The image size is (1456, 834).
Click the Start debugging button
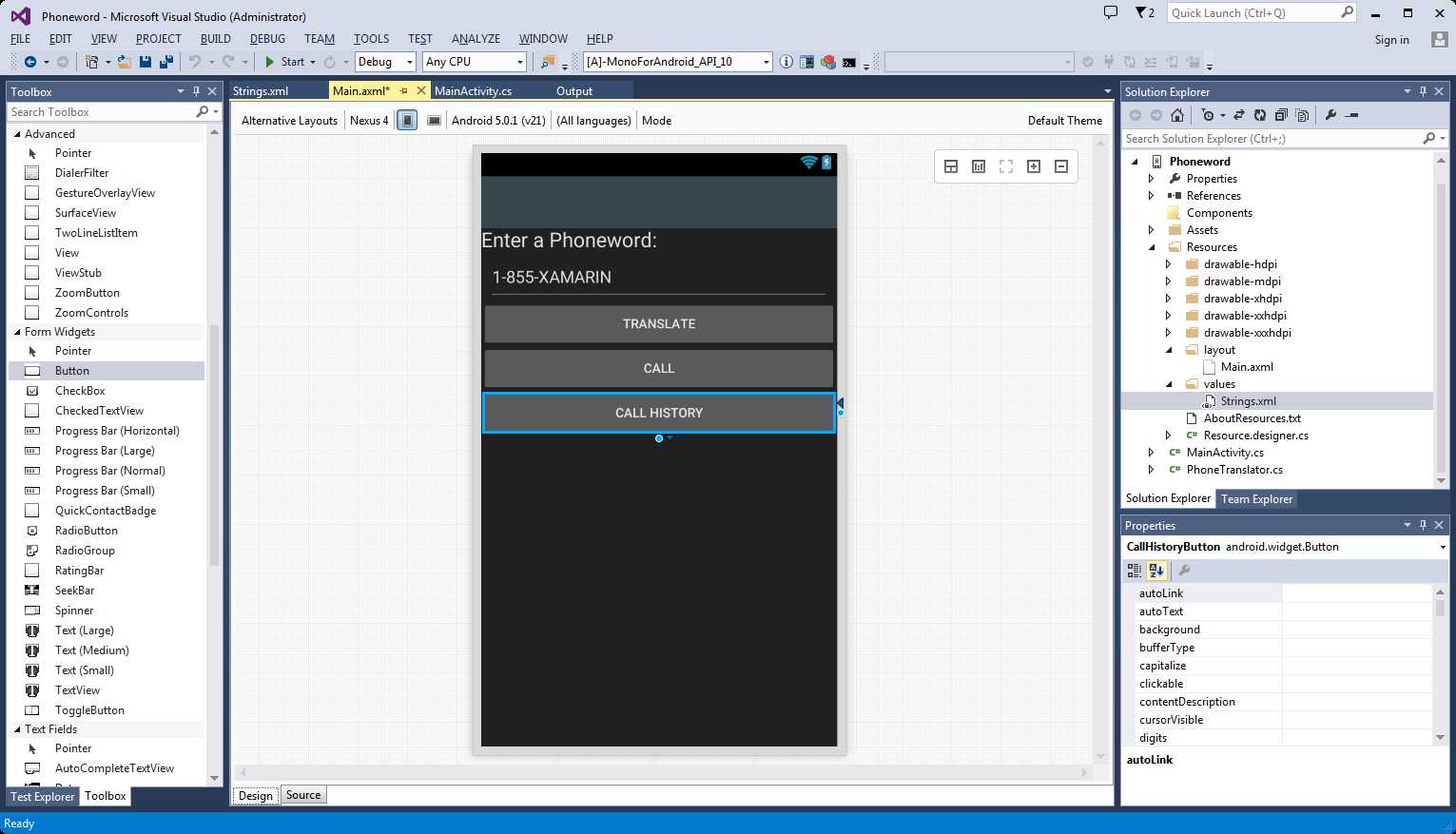284,62
